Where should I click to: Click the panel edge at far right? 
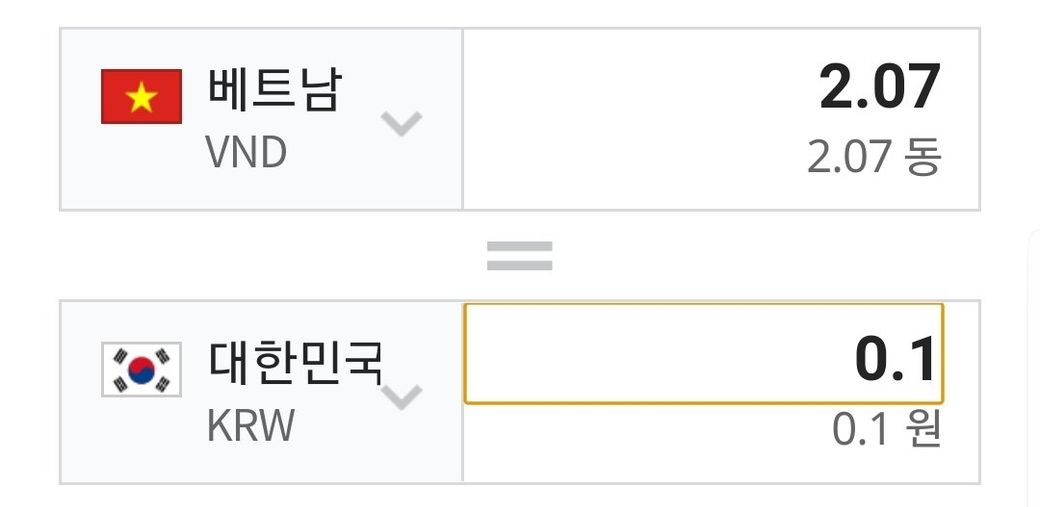point(1032,370)
